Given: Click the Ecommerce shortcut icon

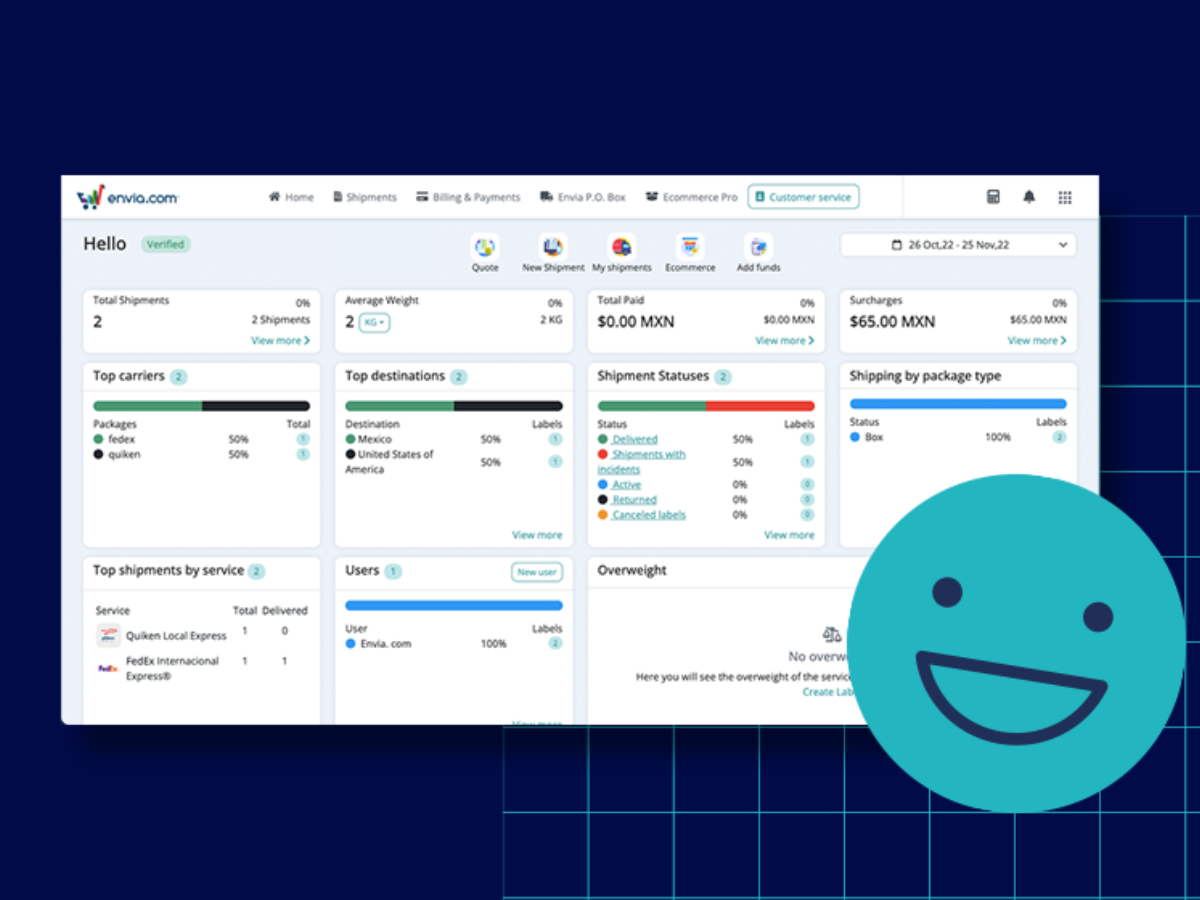Looking at the screenshot, I should [x=690, y=247].
